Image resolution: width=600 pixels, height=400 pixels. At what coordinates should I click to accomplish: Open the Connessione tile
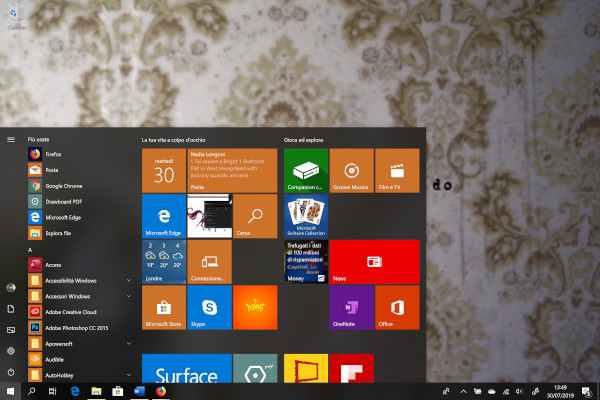point(209,261)
